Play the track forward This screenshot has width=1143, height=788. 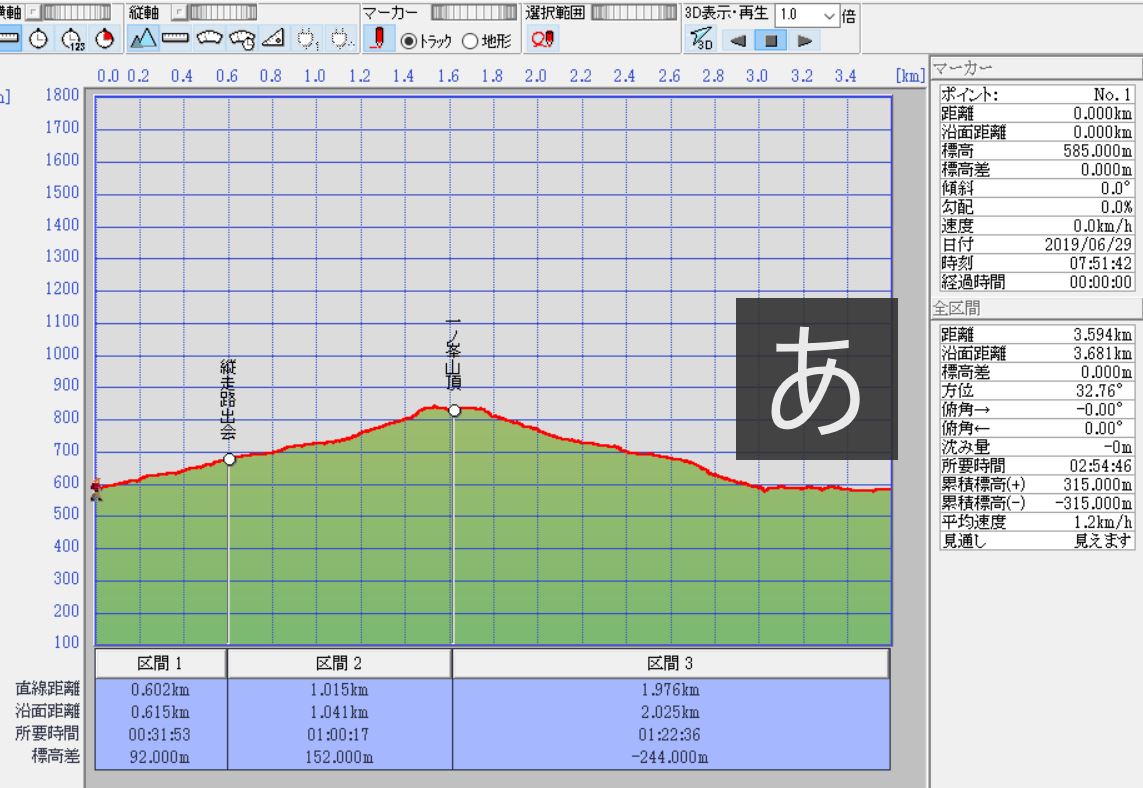point(804,41)
